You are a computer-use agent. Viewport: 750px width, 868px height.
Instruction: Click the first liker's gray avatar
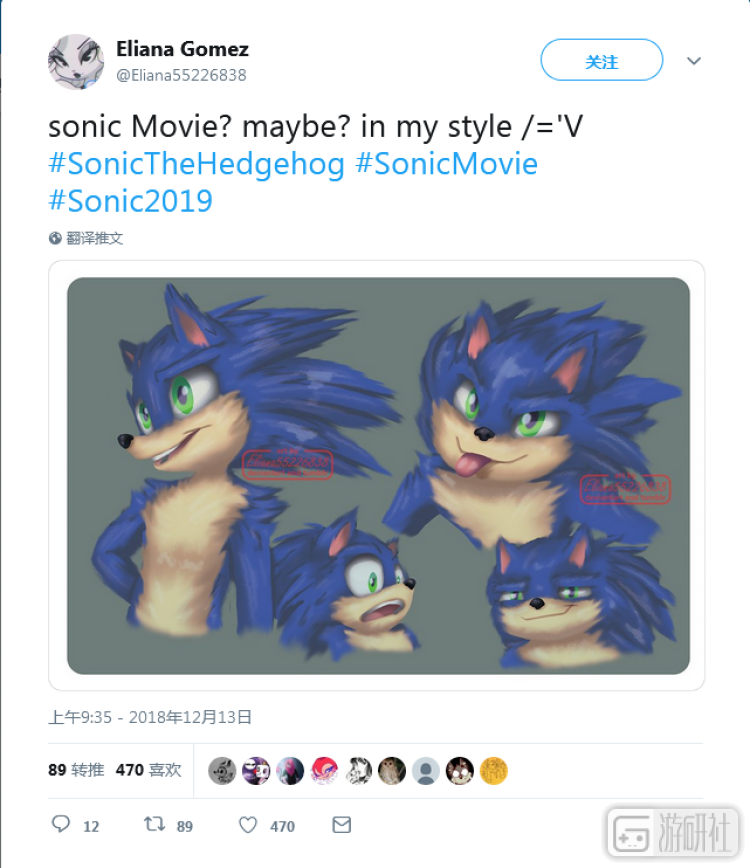click(222, 771)
